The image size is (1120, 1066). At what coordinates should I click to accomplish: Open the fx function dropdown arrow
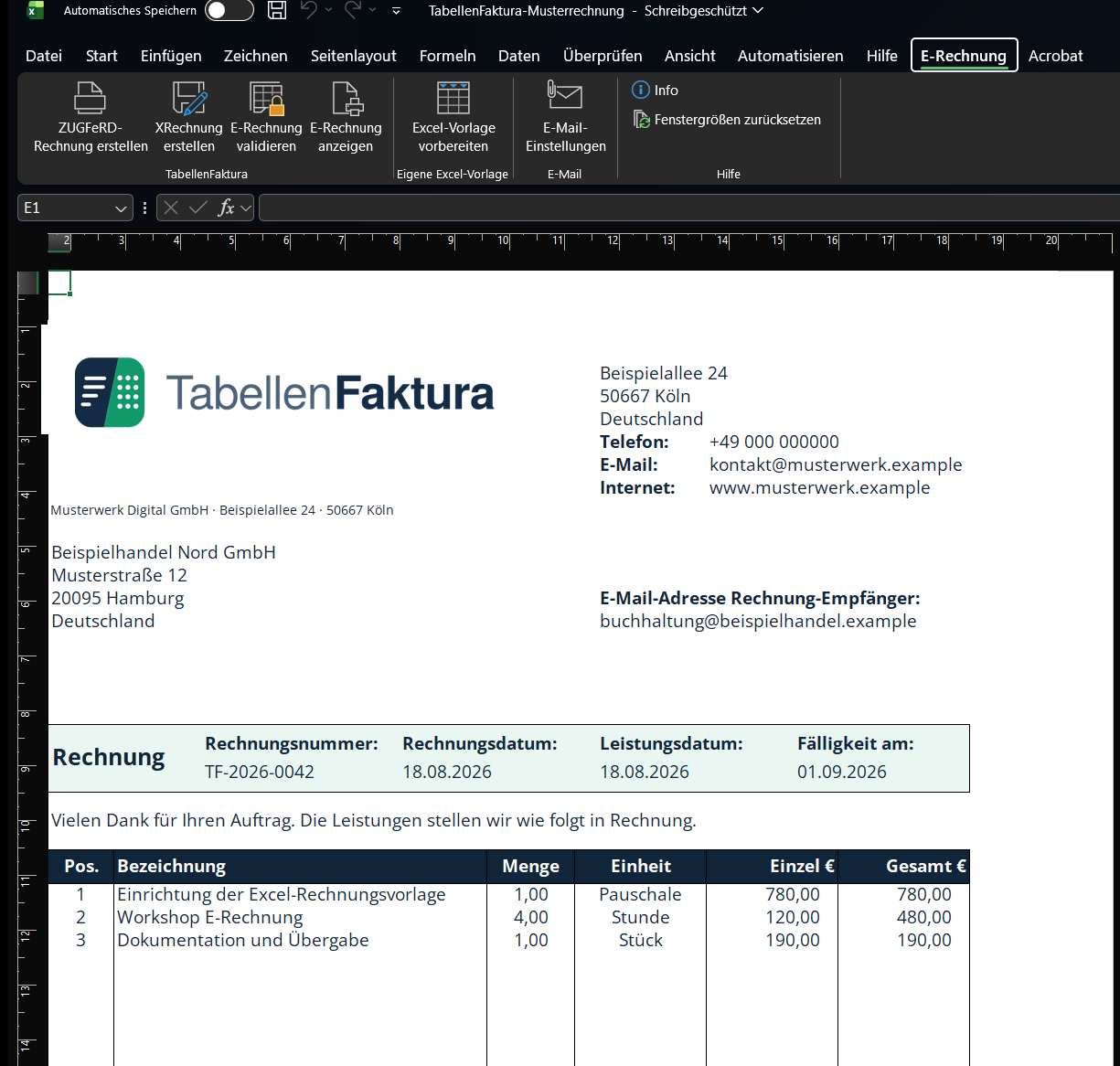click(246, 208)
